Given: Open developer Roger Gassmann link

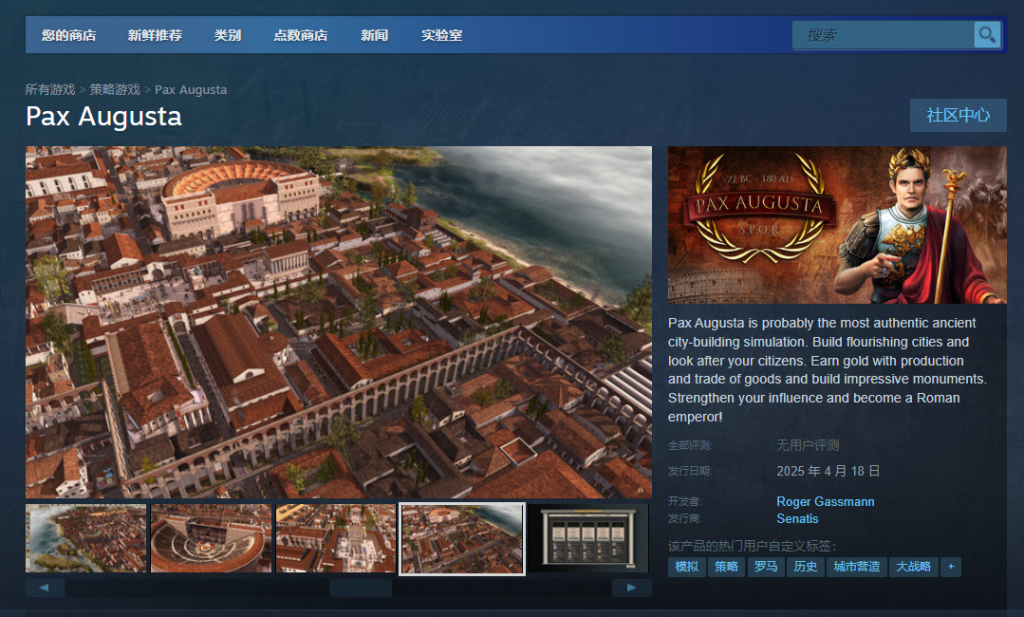Looking at the screenshot, I should (x=825, y=501).
